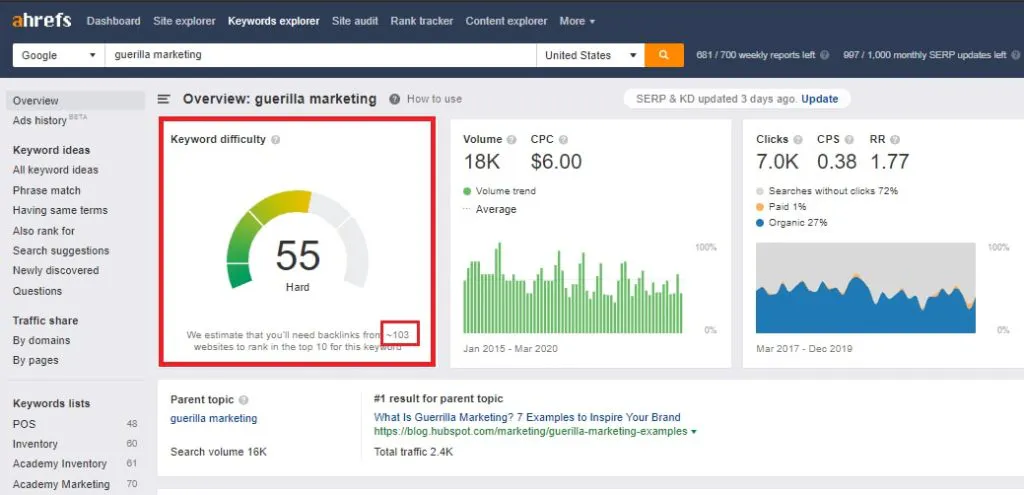Screen dimensions: 1024x495
Task: Open the Site explorer tab
Action: (185, 21)
